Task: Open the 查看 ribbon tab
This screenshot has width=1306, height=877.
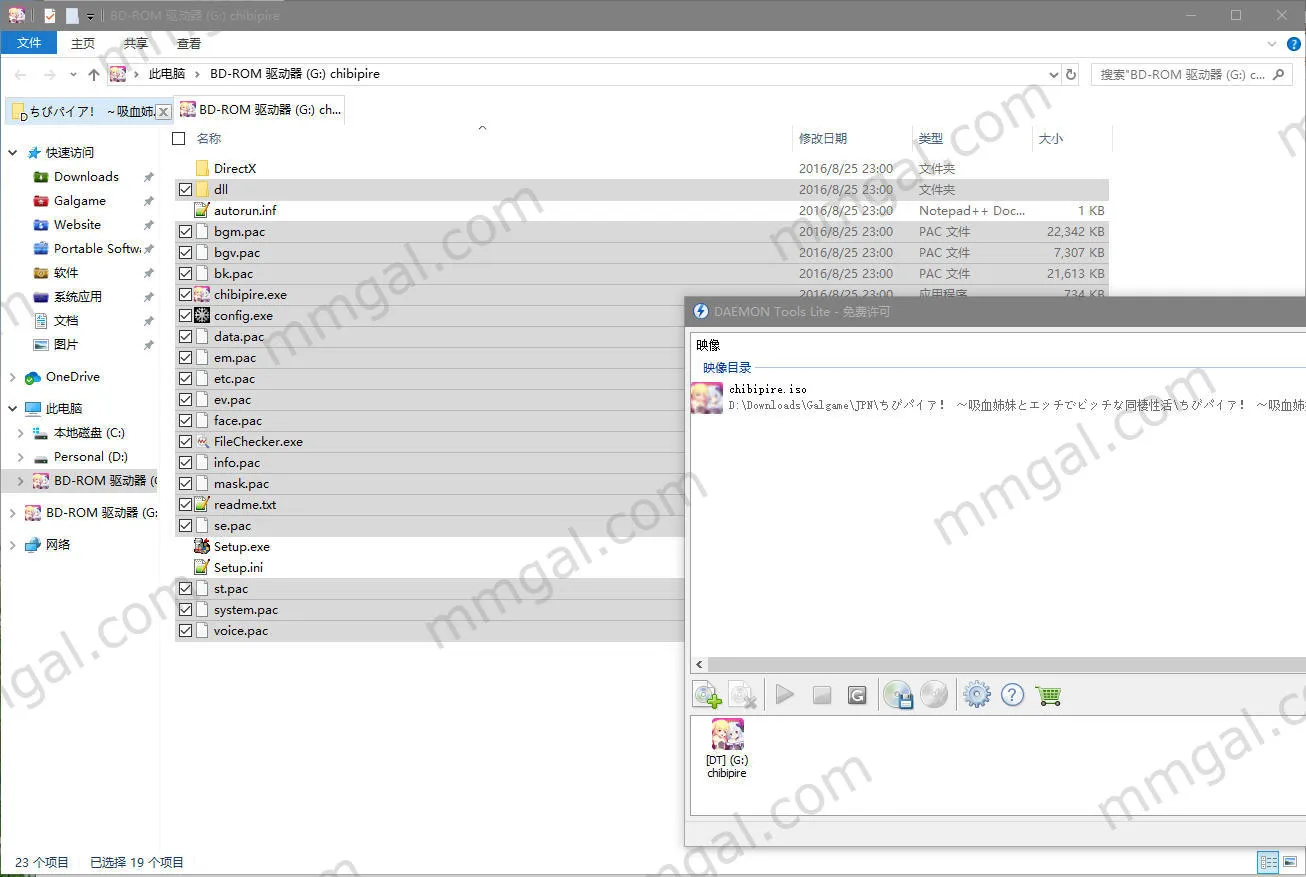Action: pos(189,43)
